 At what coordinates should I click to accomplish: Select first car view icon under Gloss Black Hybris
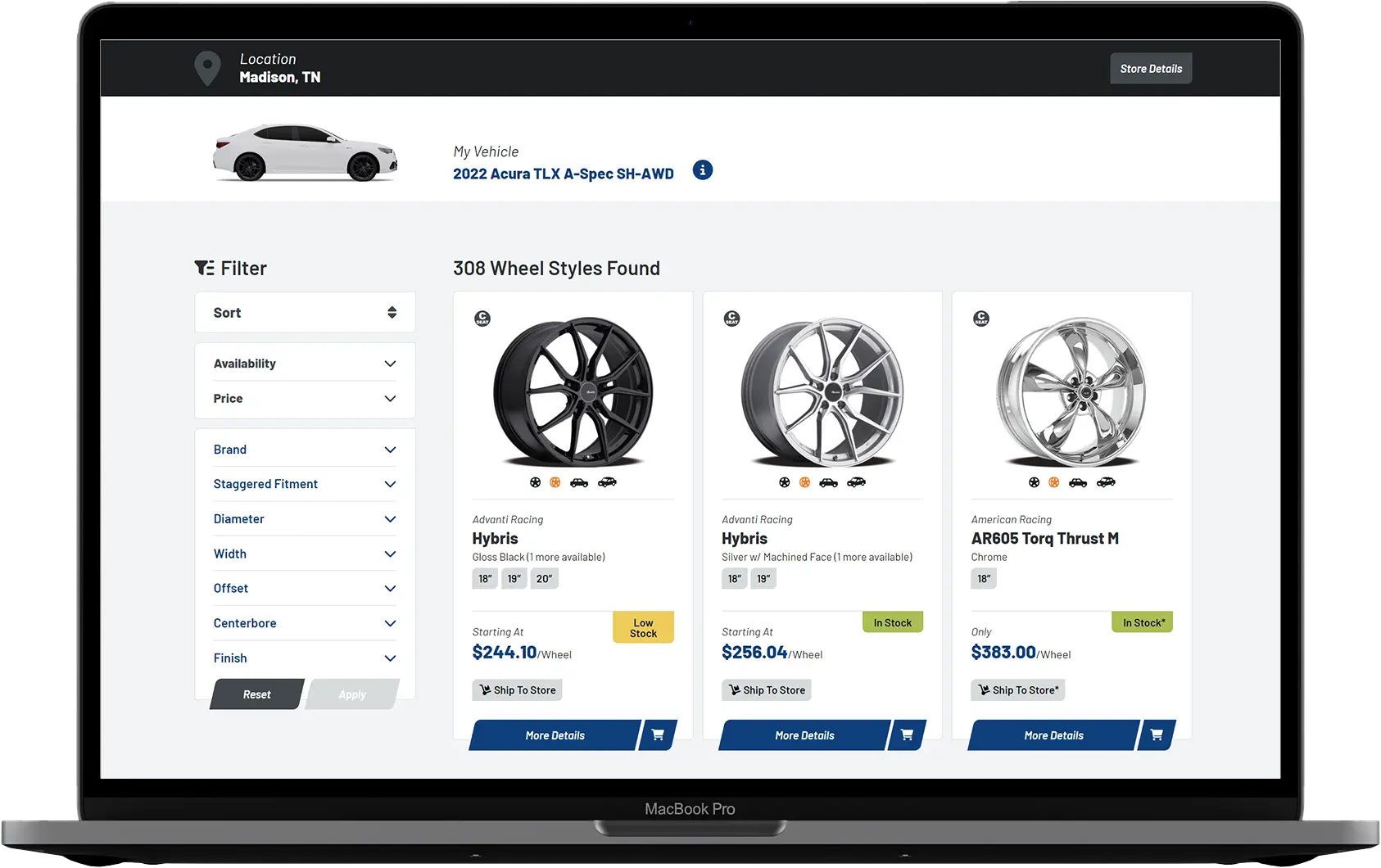coord(579,482)
